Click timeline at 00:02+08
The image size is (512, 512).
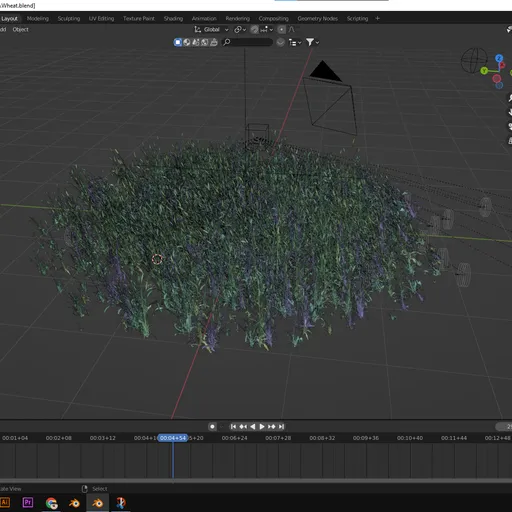59,438
